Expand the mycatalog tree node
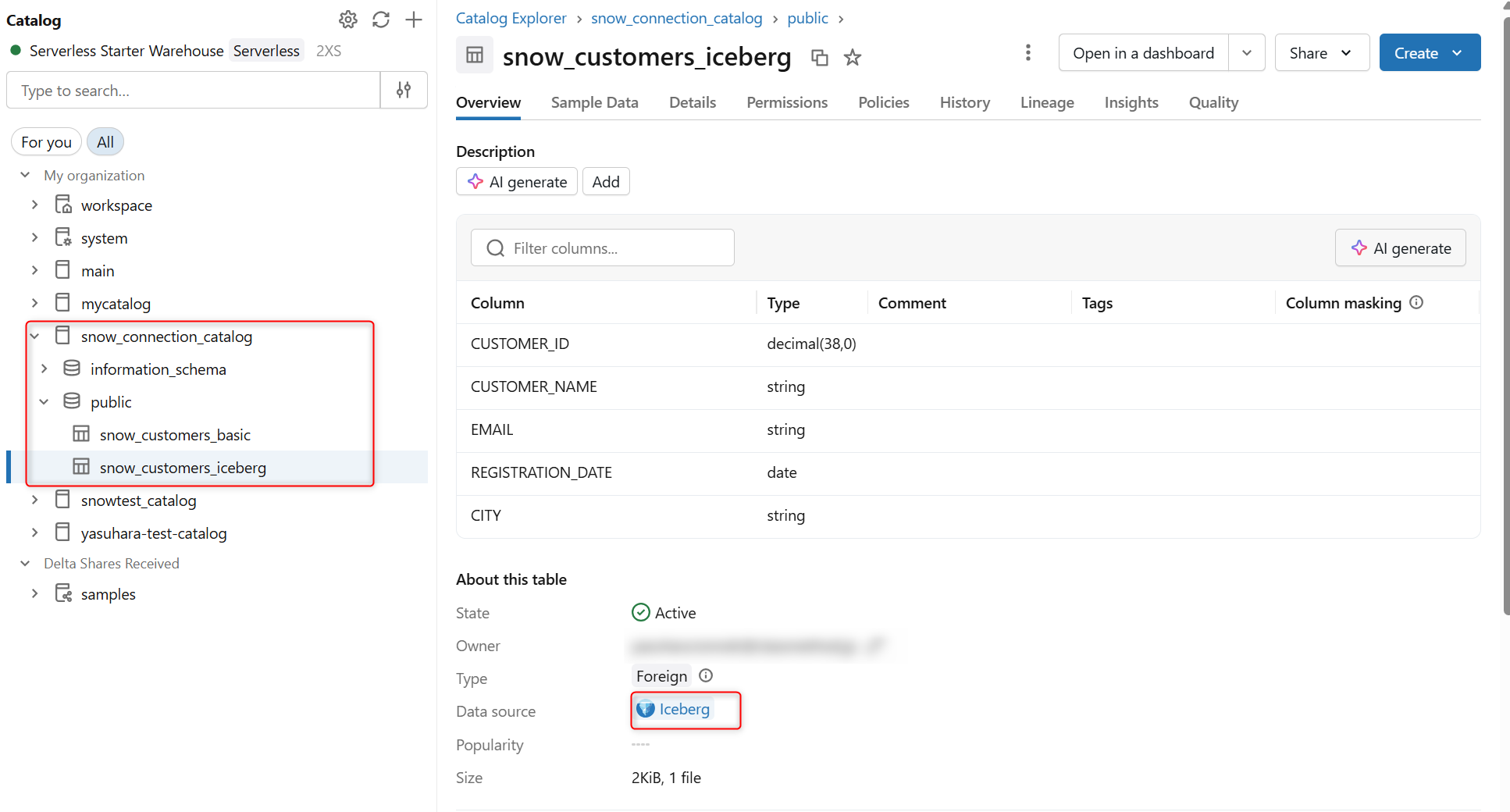Viewport: 1510px width, 812px height. [x=34, y=303]
